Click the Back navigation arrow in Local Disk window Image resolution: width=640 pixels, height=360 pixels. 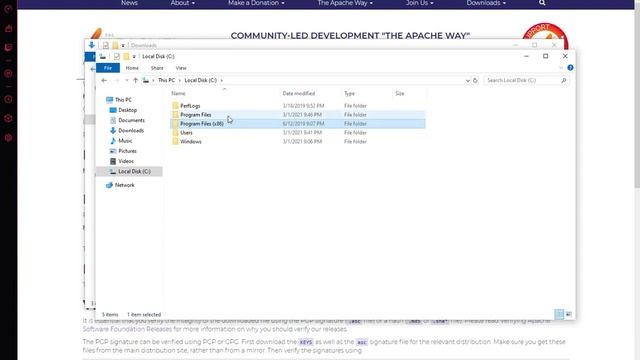pos(104,80)
